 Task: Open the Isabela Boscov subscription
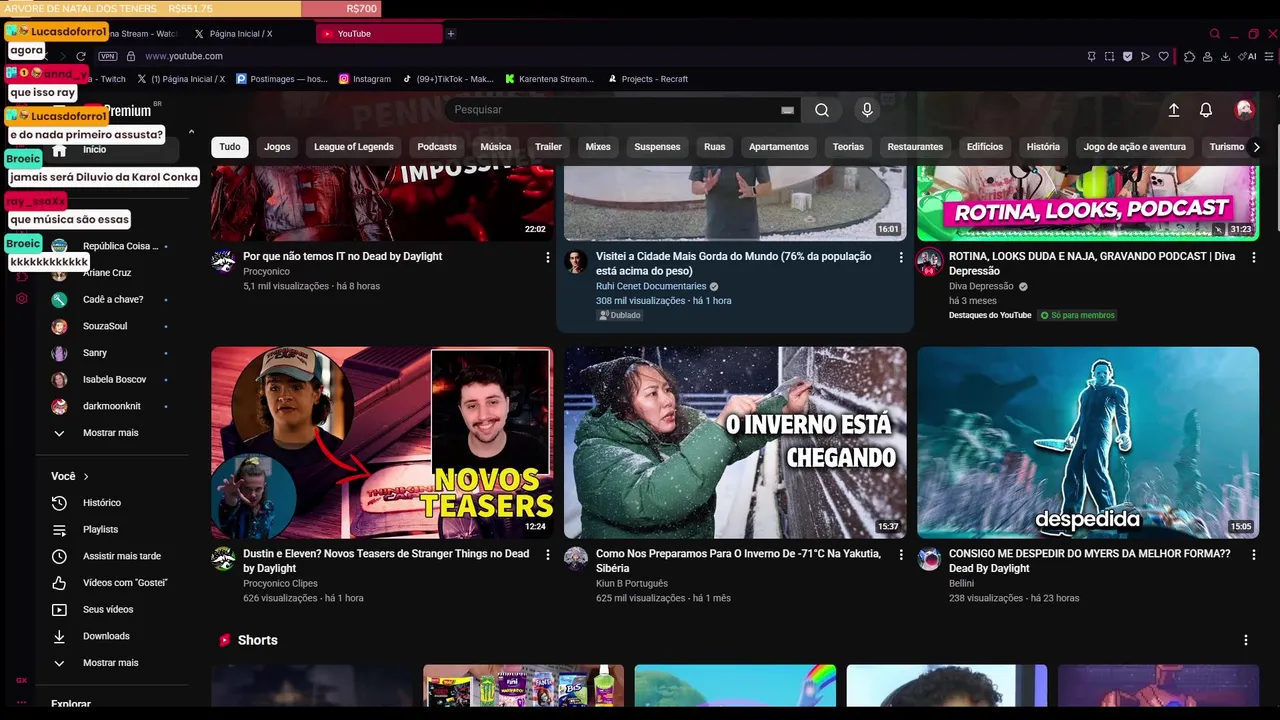point(112,380)
